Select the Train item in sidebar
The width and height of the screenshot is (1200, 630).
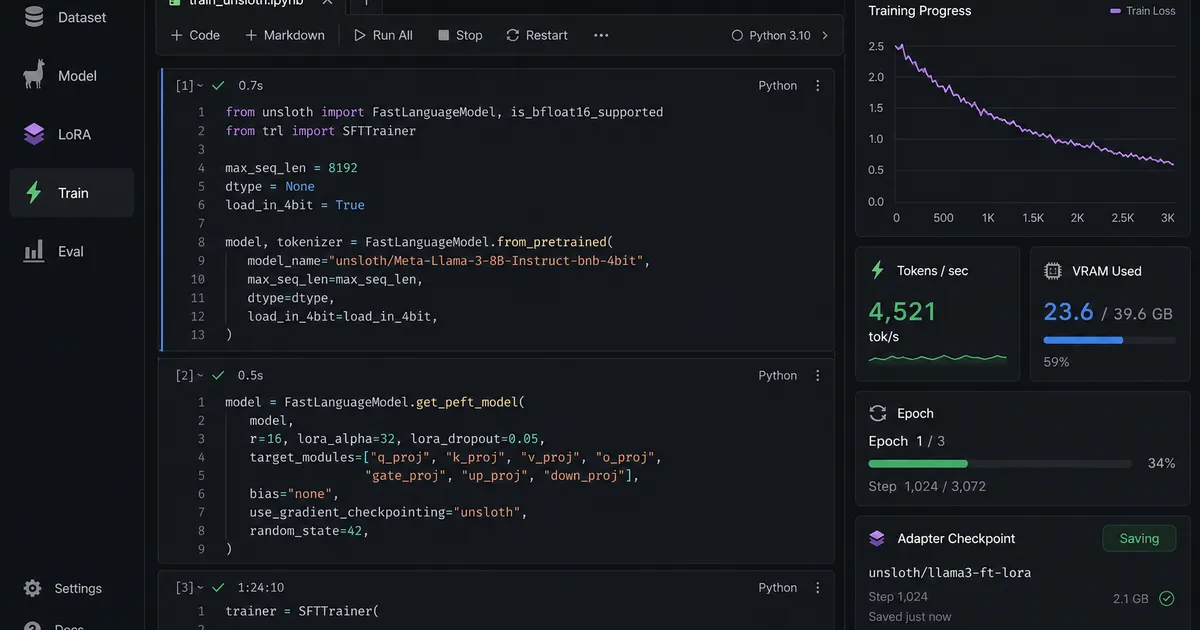click(72, 193)
